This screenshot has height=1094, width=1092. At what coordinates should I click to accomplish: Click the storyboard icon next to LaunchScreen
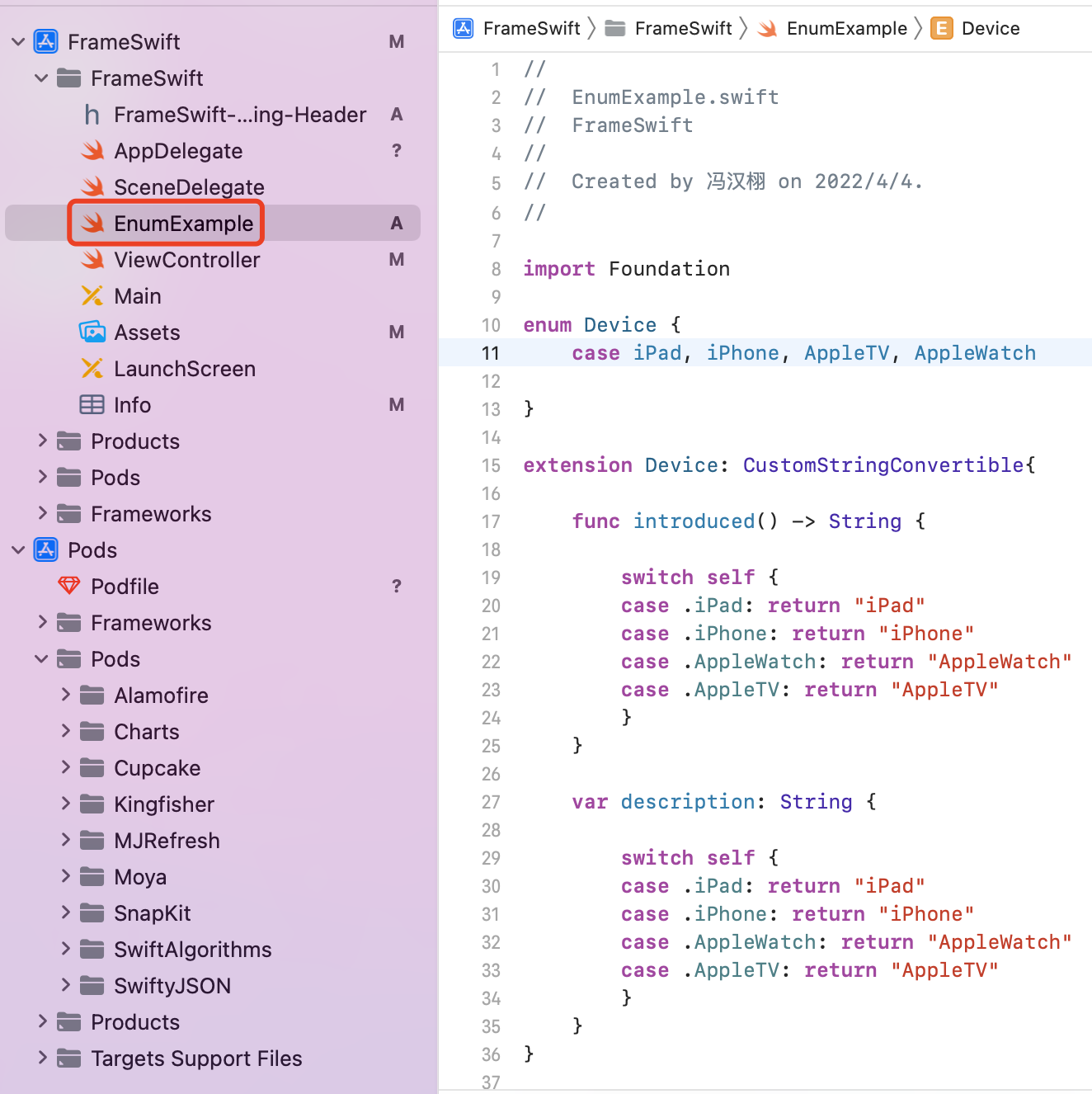[x=92, y=369]
